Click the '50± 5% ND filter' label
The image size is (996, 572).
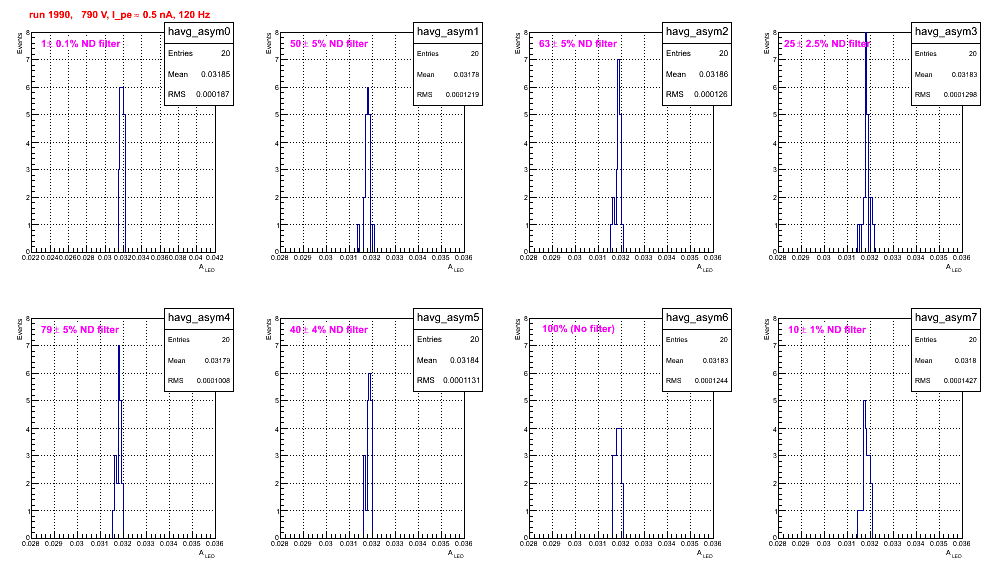pyautogui.click(x=329, y=44)
